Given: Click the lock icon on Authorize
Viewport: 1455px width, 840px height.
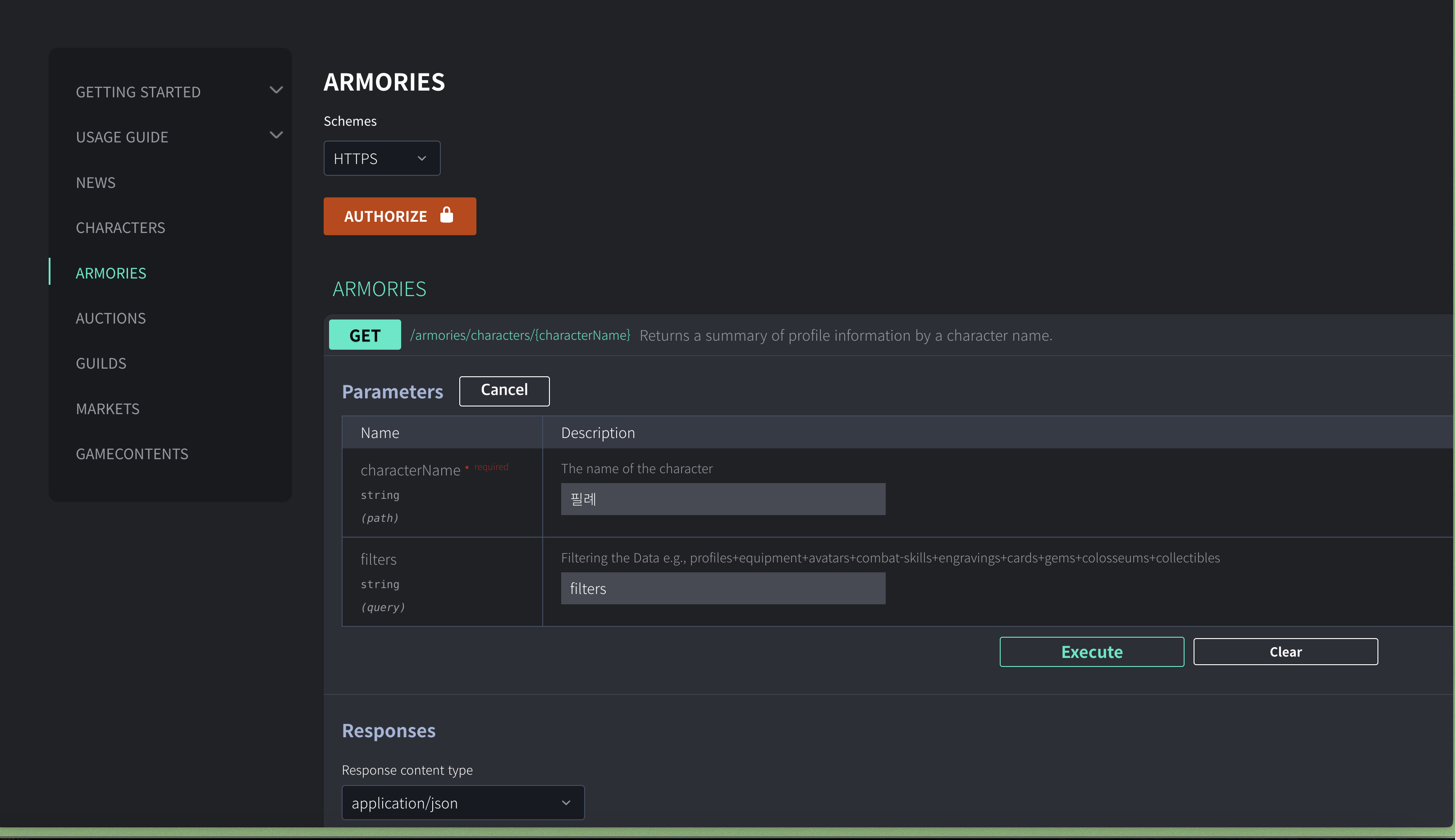Looking at the screenshot, I should [447, 215].
